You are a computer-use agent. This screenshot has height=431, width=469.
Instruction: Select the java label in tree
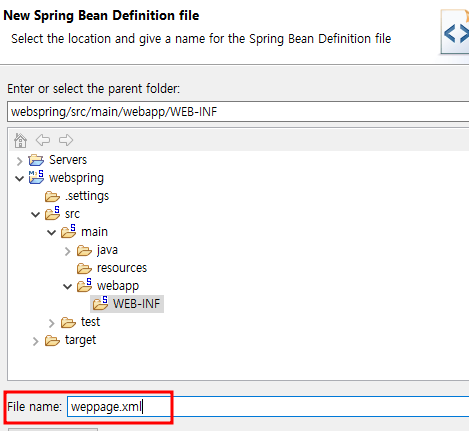(x=107, y=250)
